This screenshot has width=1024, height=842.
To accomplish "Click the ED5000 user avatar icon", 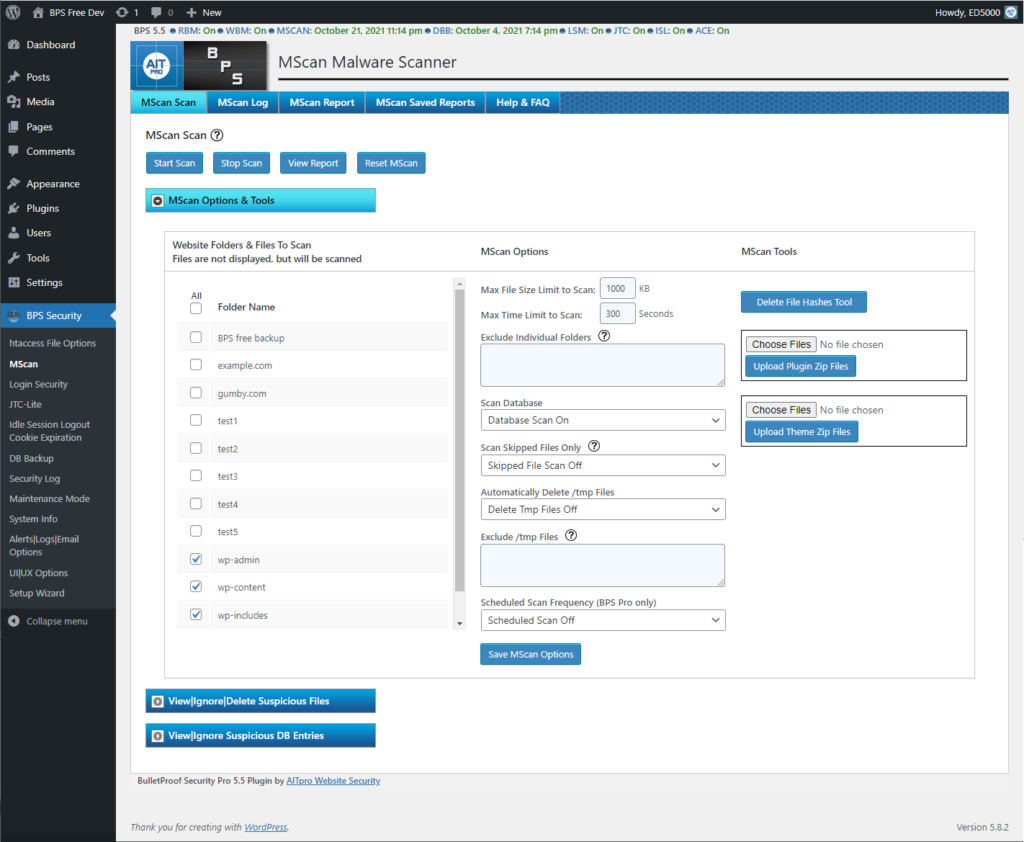I will pos(1011,12).
